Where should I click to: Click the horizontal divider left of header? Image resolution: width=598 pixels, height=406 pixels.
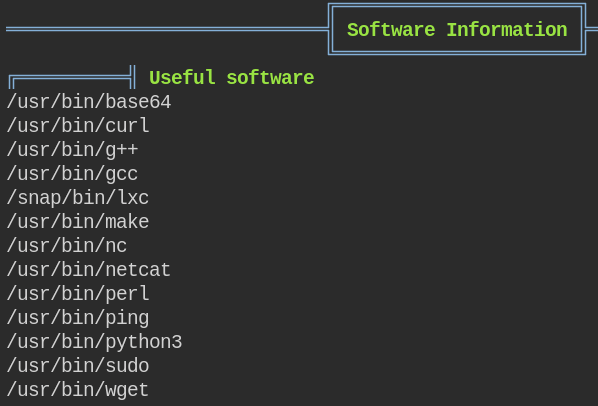(167, 29)
